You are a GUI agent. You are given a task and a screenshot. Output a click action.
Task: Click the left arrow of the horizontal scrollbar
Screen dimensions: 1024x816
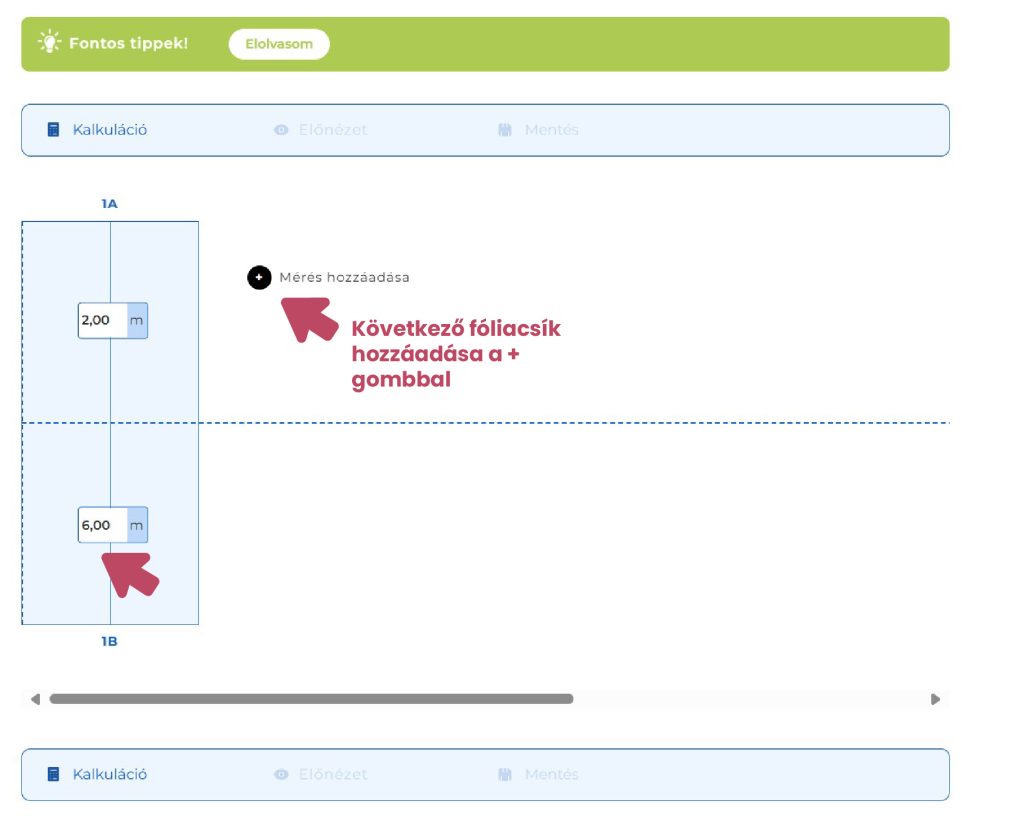click(35, 699)
